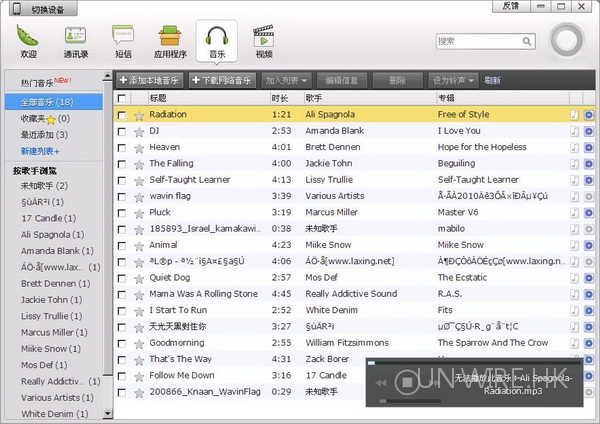This screenshot has height=424, width=600.
Task: Check the box next to Quiet Dog
Action: [122, 278]
